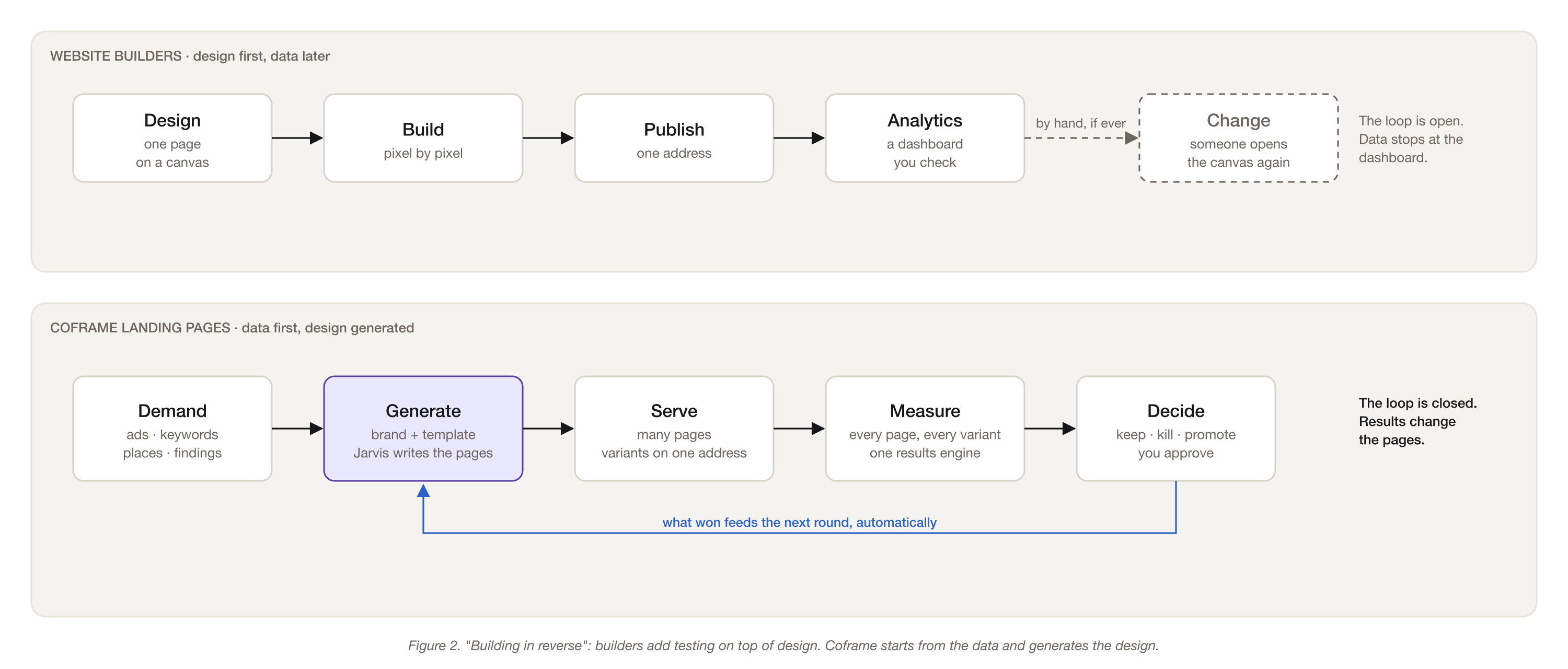Select the Demand box
The image size is (1568, 669).
click(172, 429)
